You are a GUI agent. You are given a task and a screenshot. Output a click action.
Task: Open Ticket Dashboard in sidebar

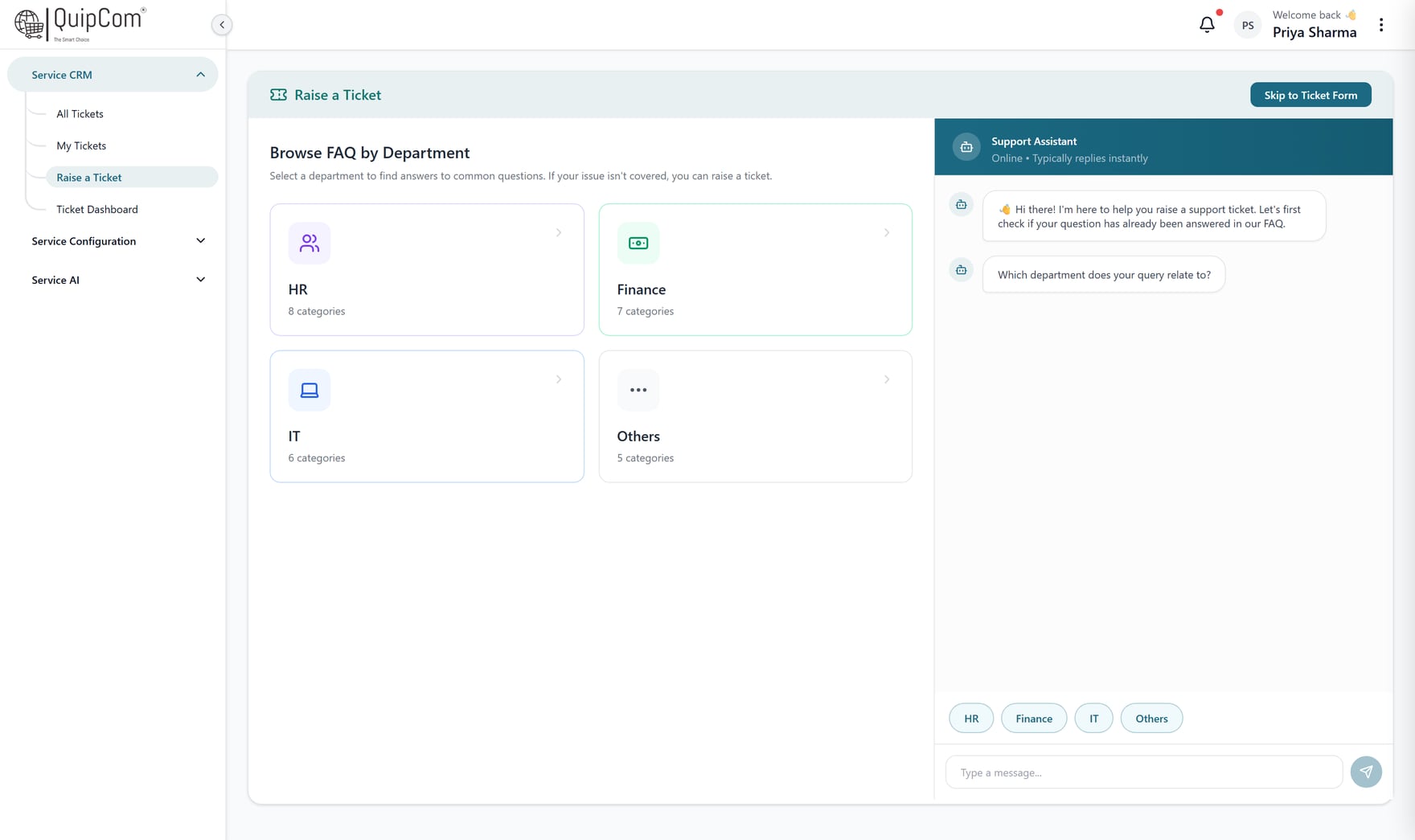point(97,209)
